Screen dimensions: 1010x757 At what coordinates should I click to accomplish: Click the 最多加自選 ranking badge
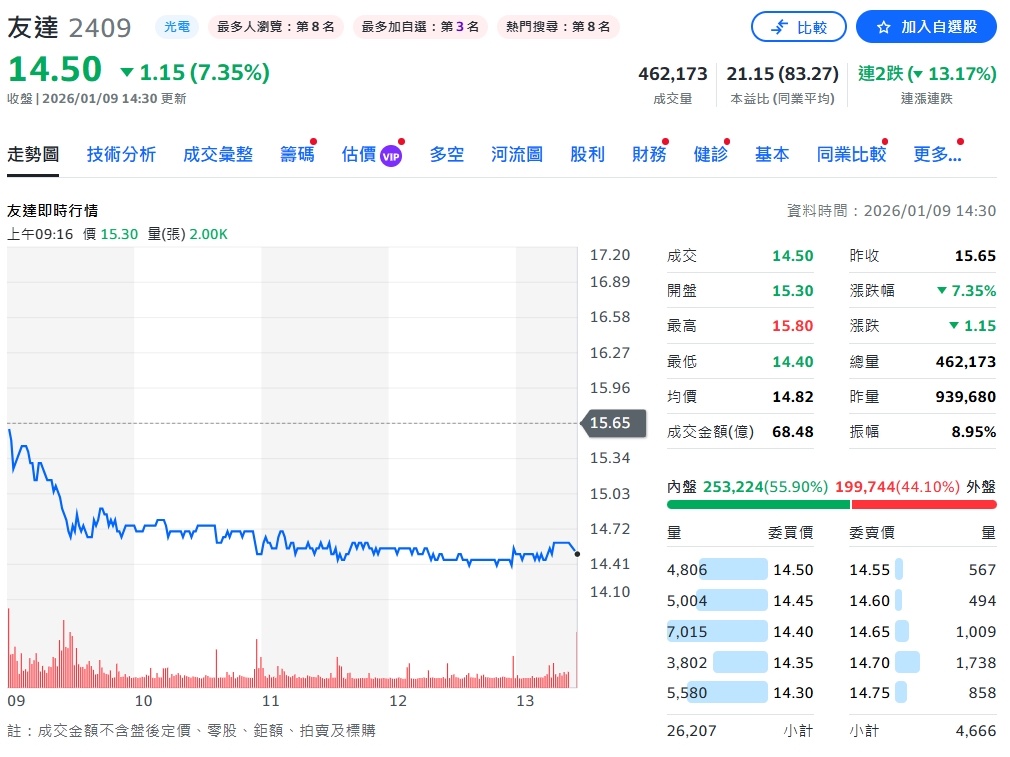419,27
